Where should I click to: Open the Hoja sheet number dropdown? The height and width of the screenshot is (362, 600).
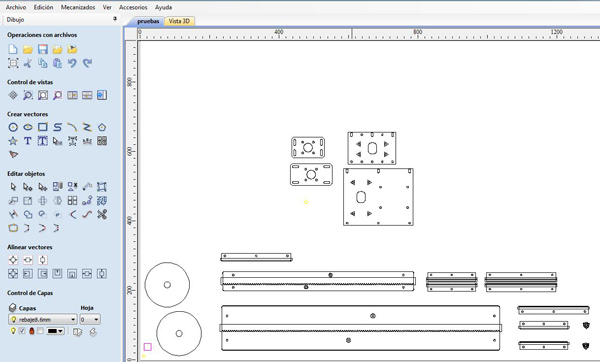(90, 320)
